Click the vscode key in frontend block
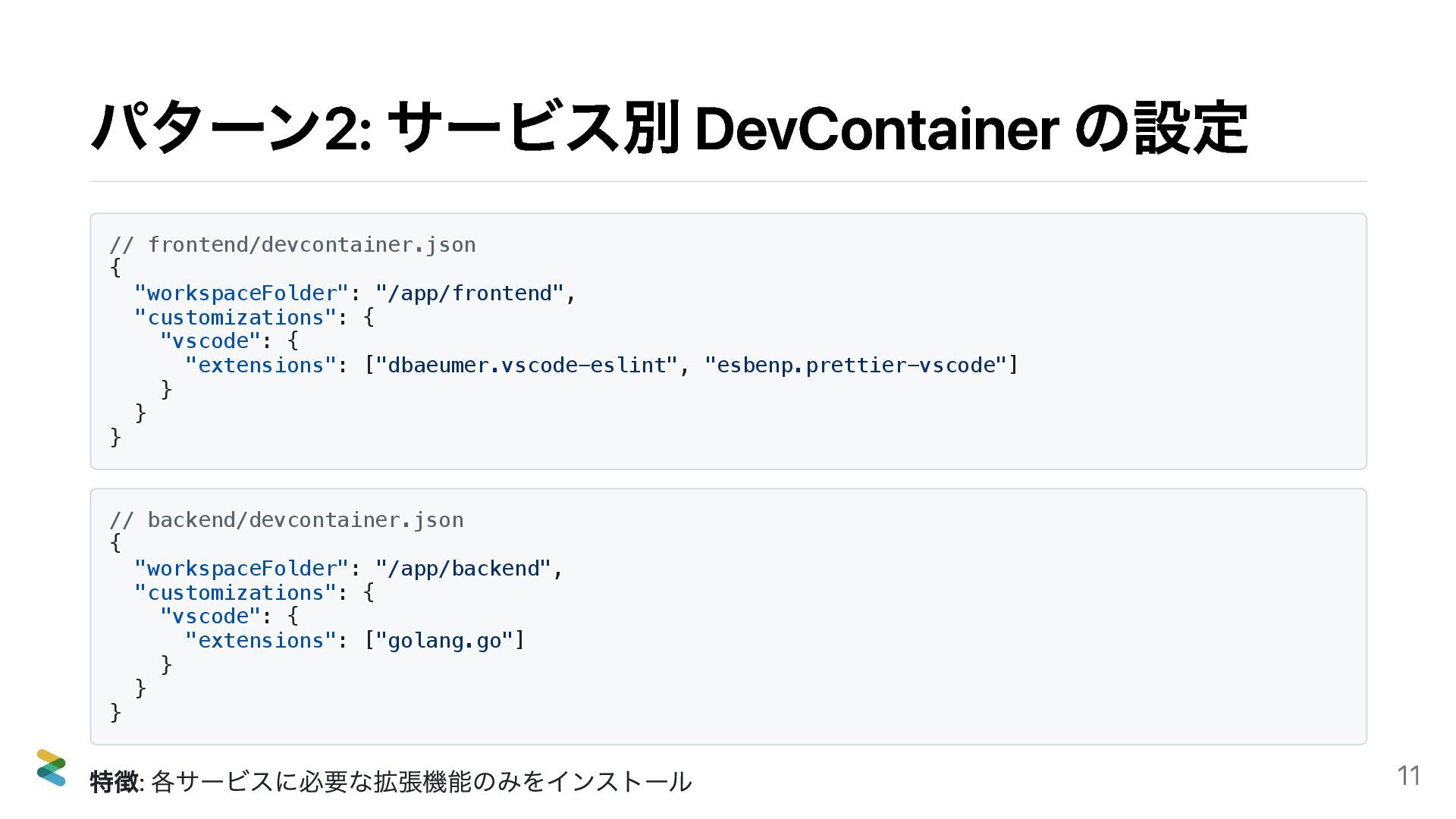The width and height of the screenshot is (1456, 819). [210, 341]
